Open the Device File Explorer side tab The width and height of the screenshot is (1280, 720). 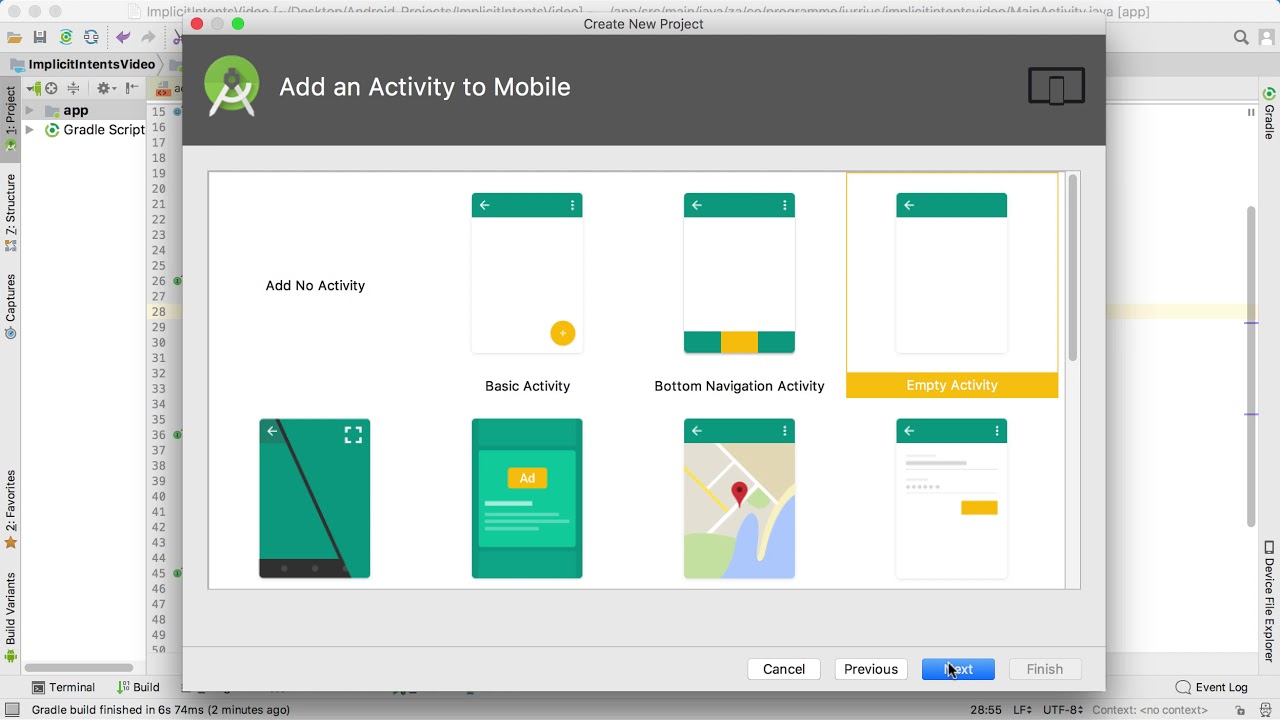pos(1269,600)
